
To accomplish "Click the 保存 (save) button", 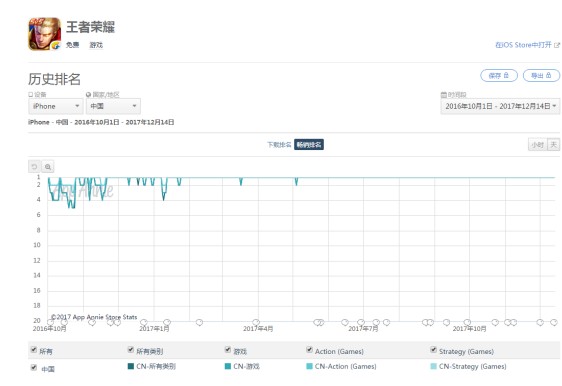I will click(499, 76).
